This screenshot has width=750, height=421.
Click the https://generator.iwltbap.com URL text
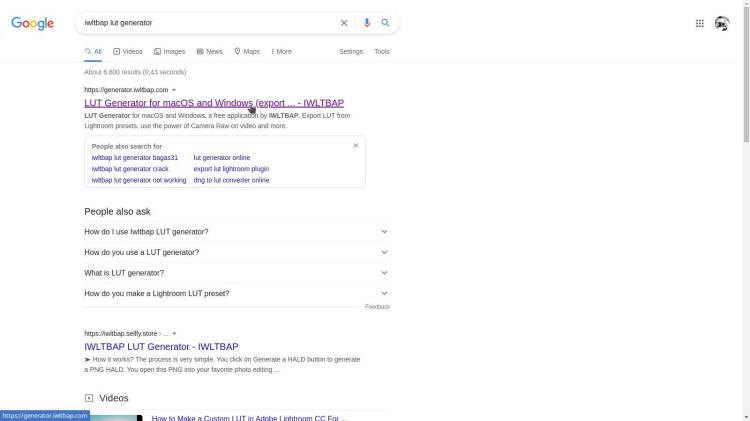click(x=126, y=90)
